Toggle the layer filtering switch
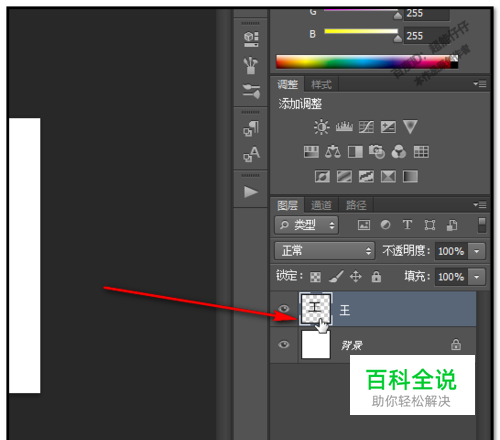500x440 pixels. click(482, 225)
